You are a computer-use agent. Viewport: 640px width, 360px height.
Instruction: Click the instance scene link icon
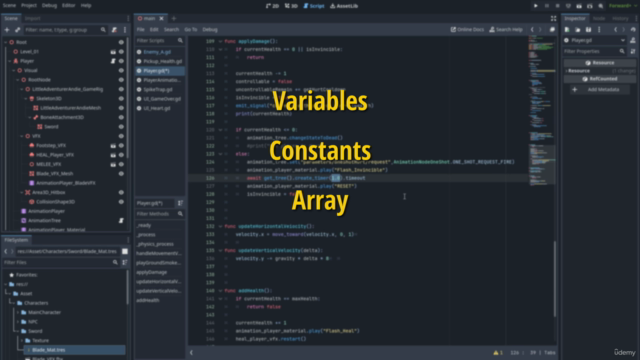point(18,30)
